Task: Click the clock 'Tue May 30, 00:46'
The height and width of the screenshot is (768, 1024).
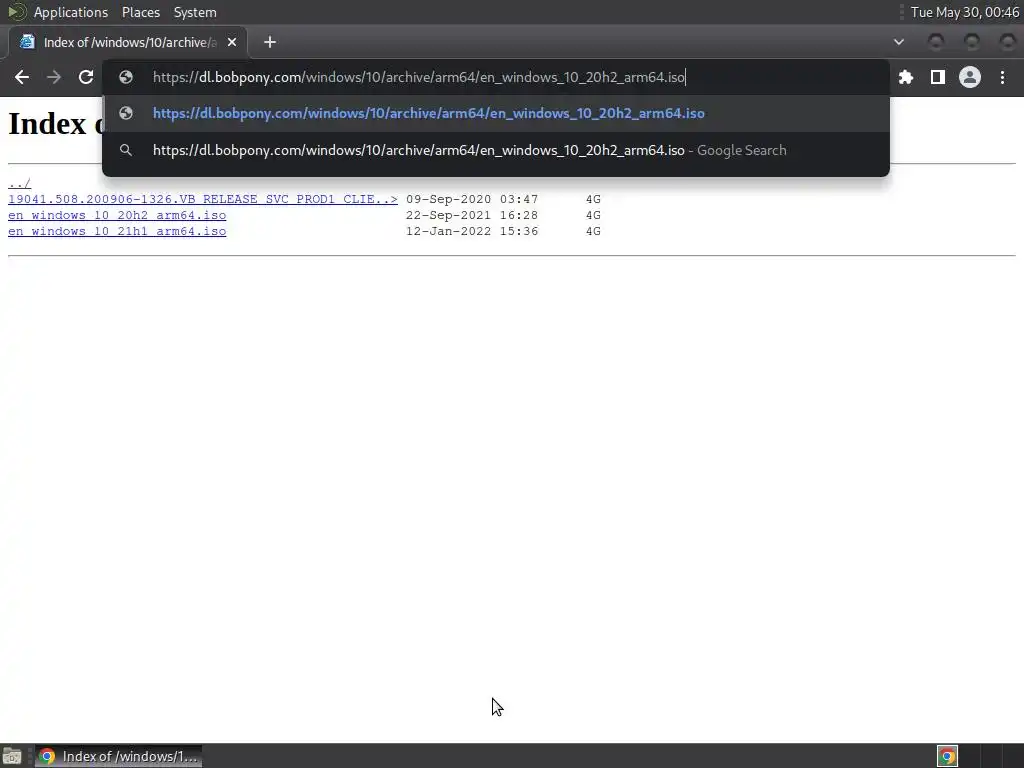Action: (x=965, y=12)
